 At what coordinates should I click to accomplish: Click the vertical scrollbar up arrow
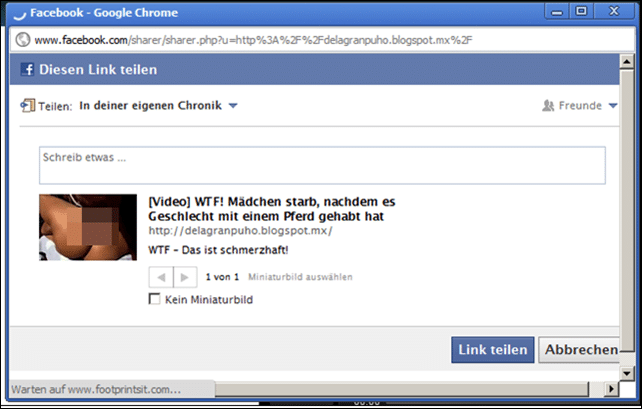coord(627,61)
